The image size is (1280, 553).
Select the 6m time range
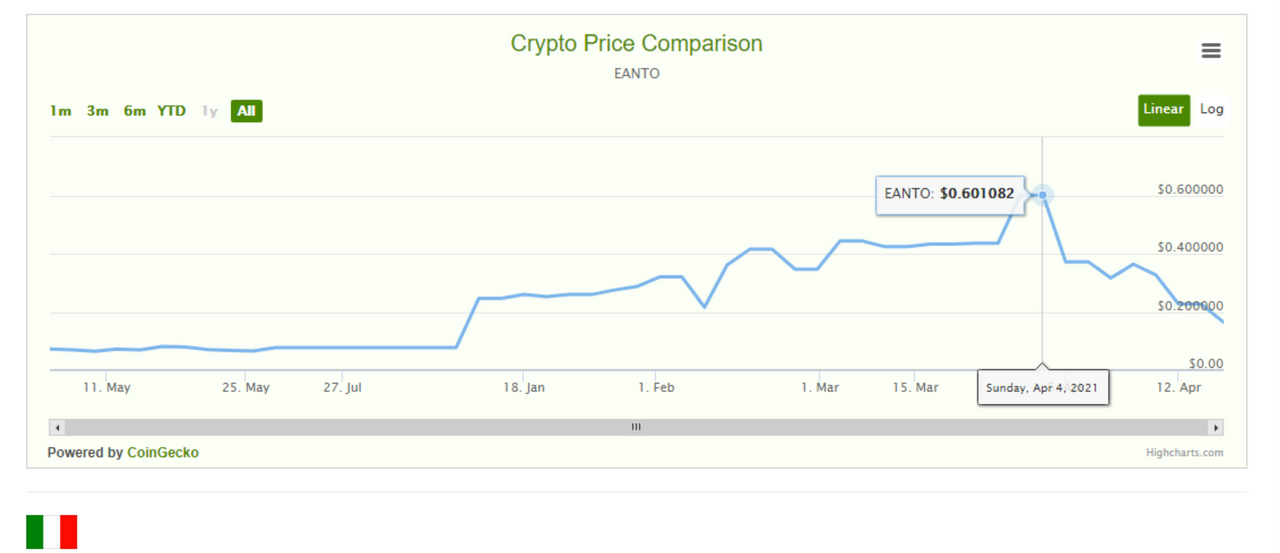pos(135,111)
